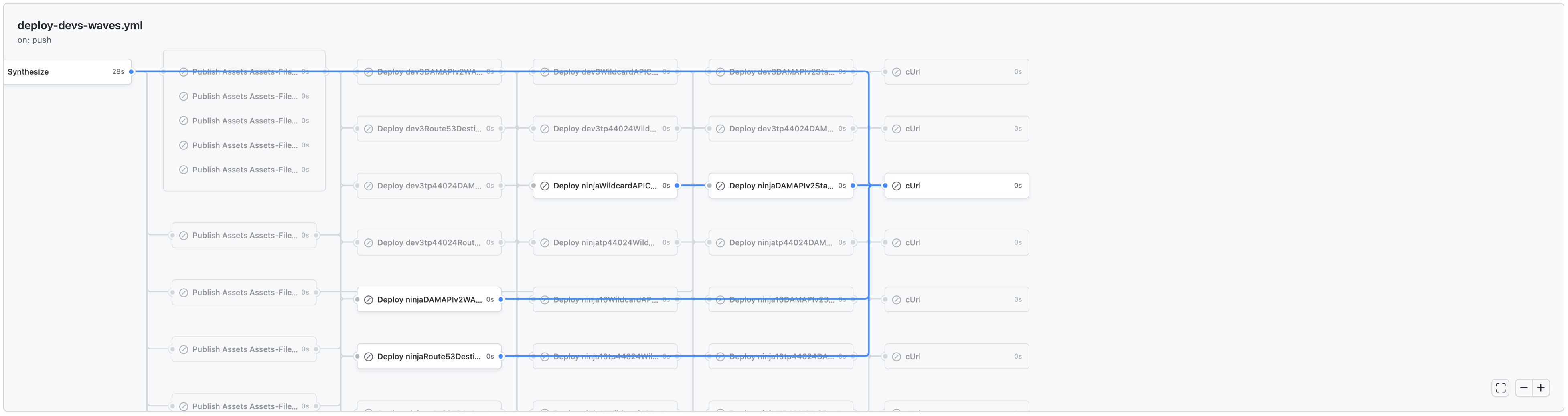Click skipped icon on Deploy ninjaRoute53Desti job

click(368, 357)
